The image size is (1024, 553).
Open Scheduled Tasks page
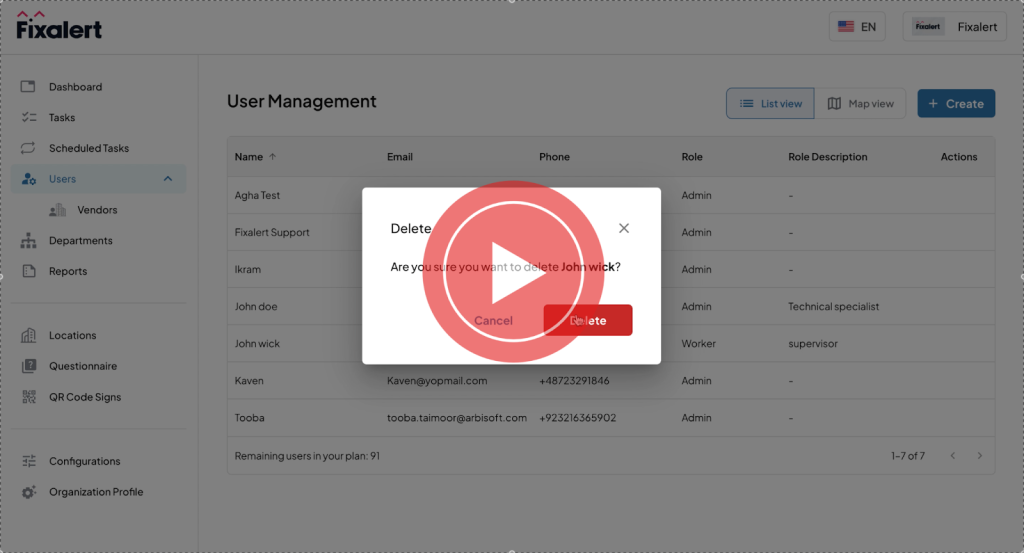click(89, 148)
